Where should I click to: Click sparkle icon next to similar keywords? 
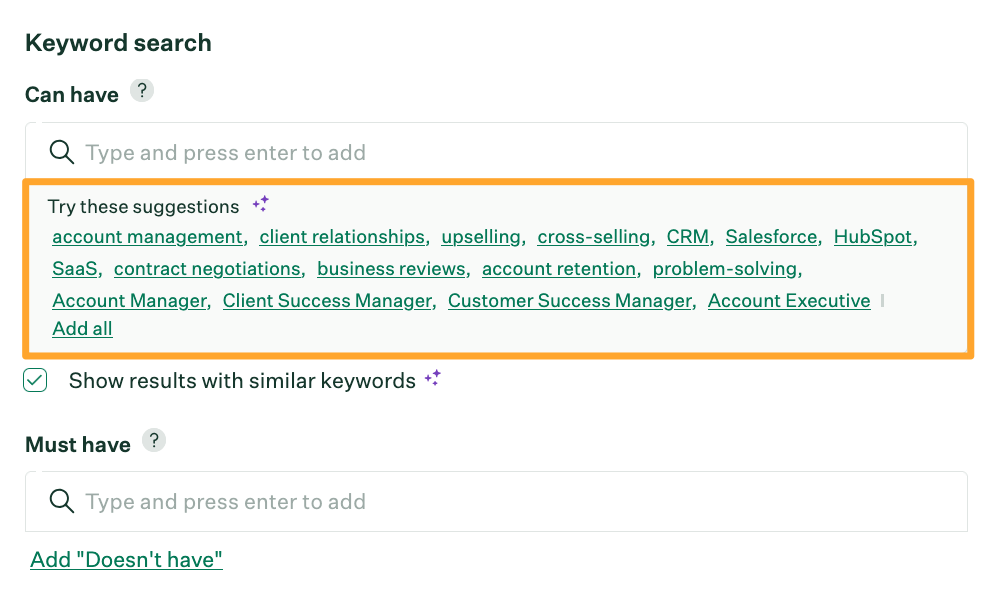click(x=433, y=379)
